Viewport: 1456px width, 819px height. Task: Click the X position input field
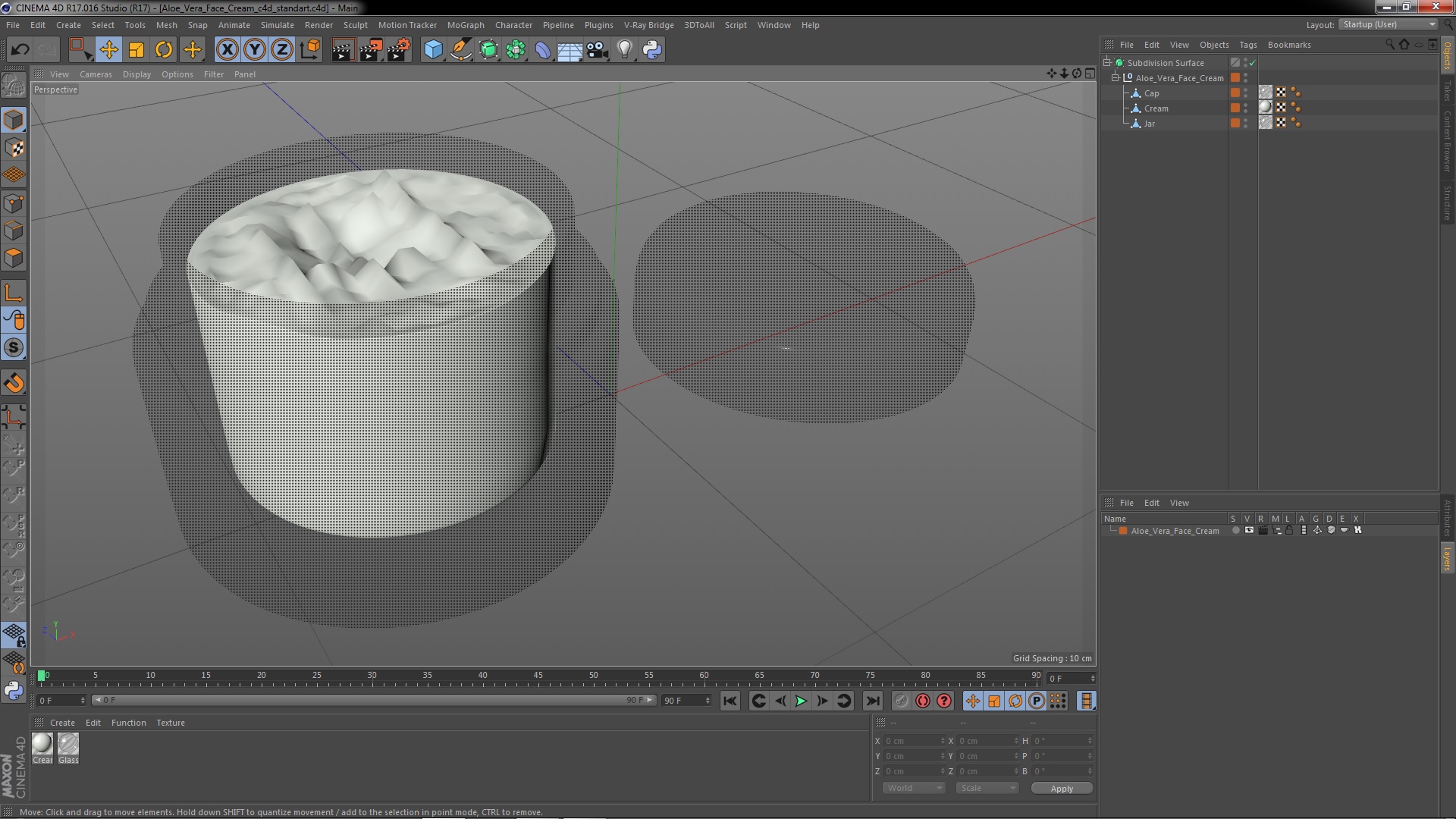(x=914, y=741)
